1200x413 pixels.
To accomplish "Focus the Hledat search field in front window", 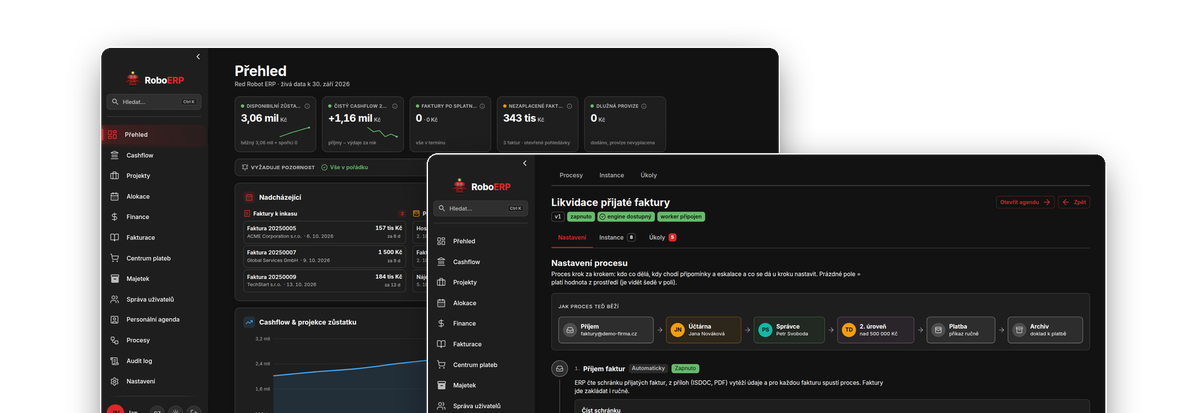I will pos(481,208).
